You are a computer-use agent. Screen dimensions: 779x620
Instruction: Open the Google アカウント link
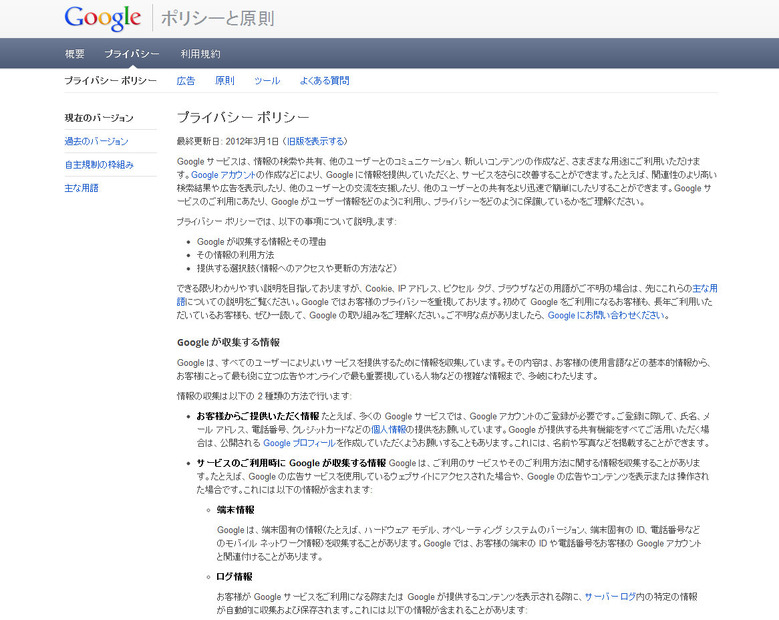tap(224, 175)
